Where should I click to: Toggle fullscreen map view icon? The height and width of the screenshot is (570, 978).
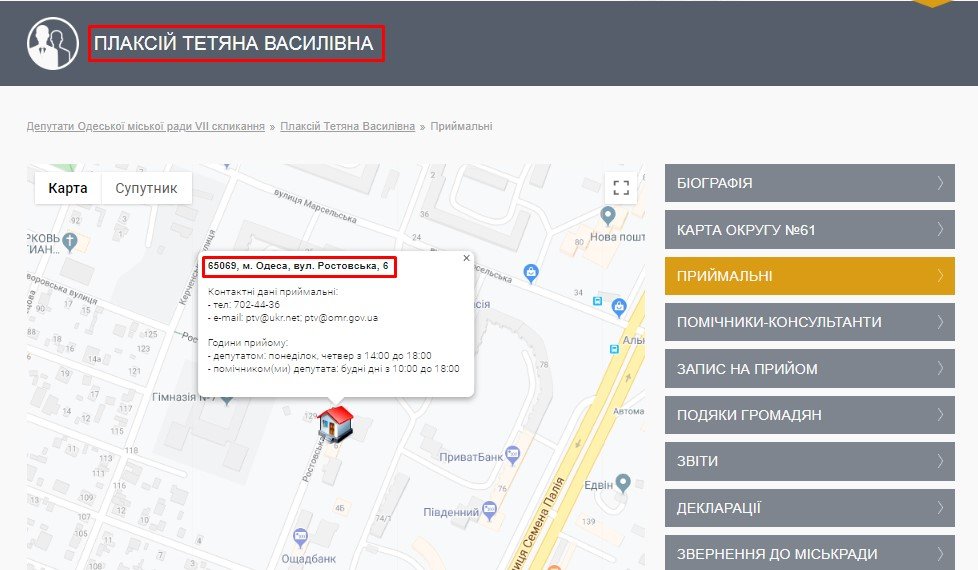[621, 188]
